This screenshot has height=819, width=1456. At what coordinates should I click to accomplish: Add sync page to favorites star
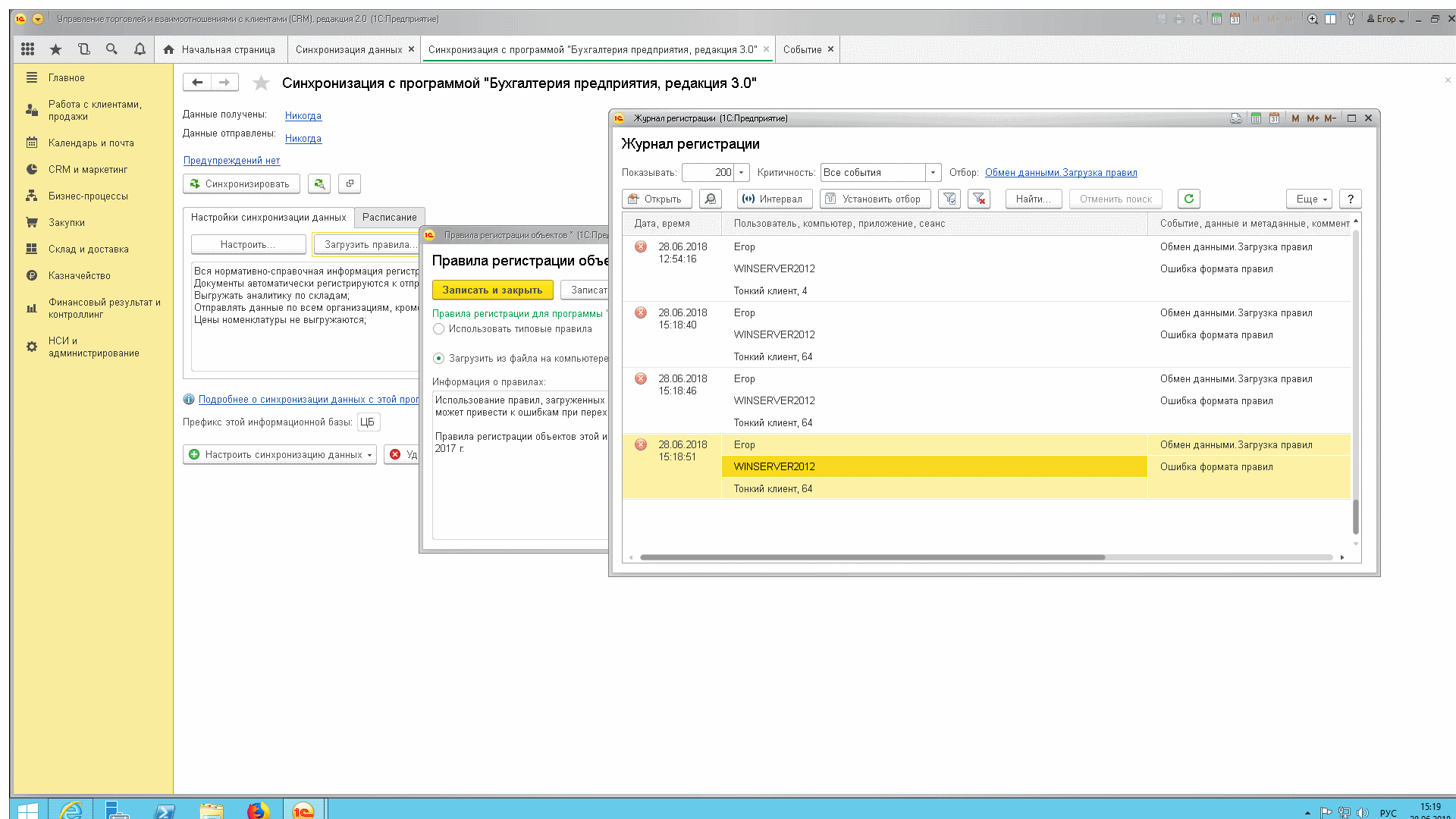261,83
